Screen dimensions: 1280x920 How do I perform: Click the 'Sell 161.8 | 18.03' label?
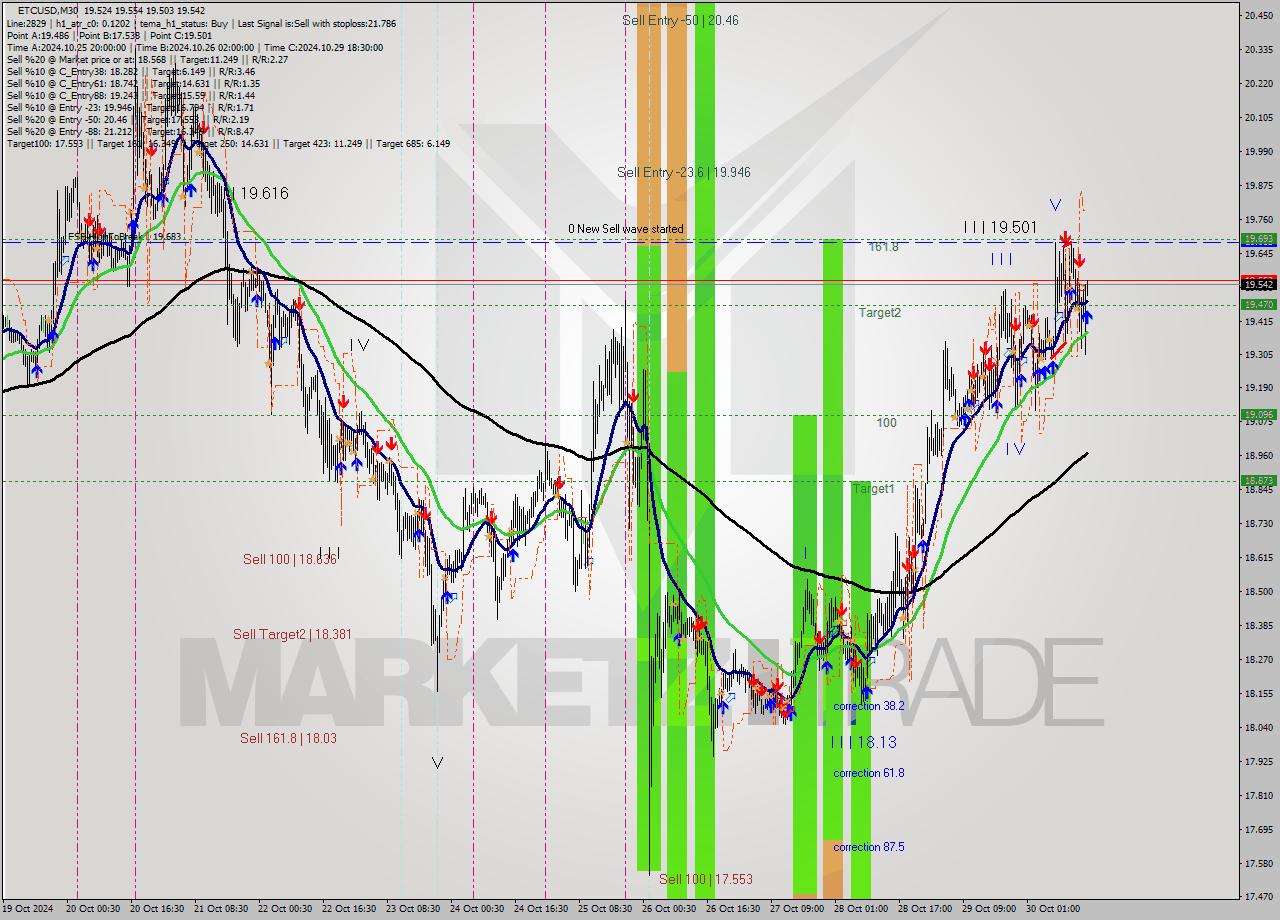coord(288,738)
